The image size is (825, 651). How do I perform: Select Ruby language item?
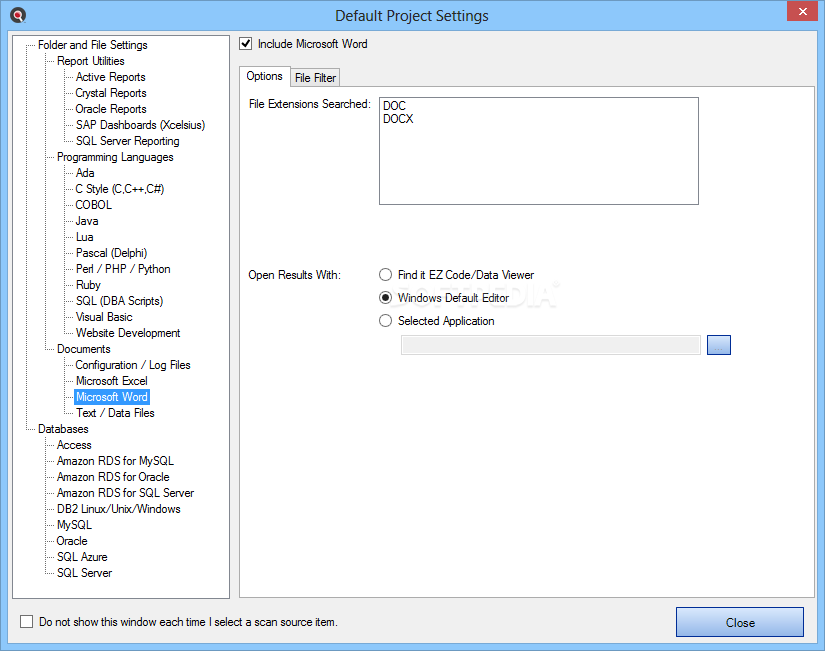click(88, 285)
